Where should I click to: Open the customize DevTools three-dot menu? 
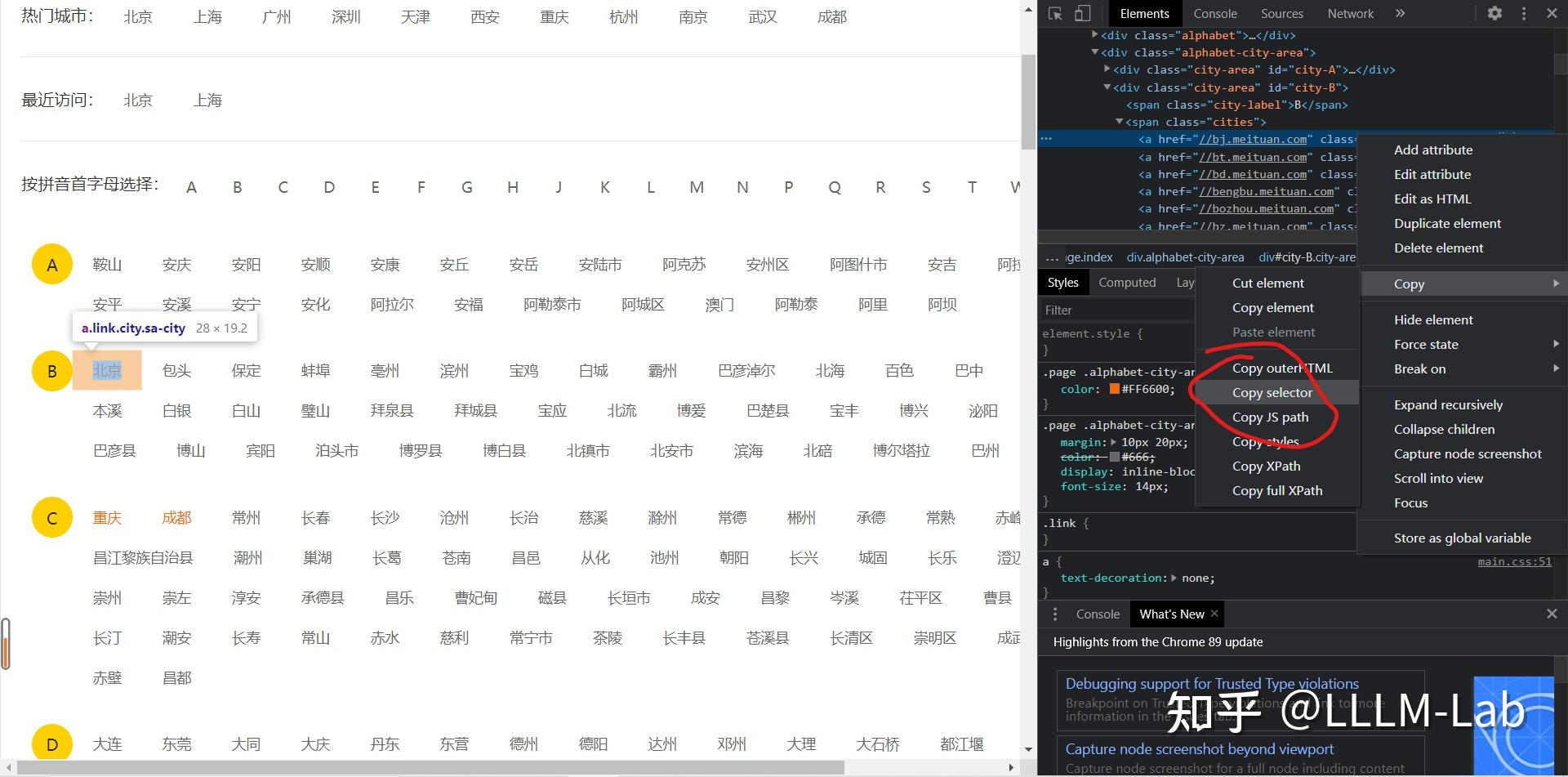tap(1524, 13)
